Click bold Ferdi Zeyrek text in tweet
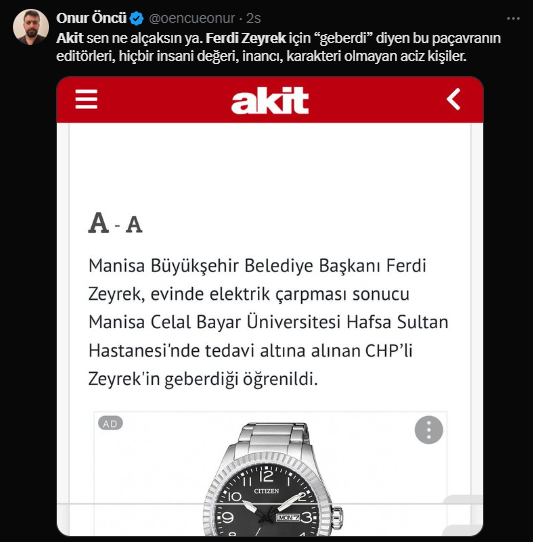Viewport: 533px width, 542px height. [x=246, y=38]
